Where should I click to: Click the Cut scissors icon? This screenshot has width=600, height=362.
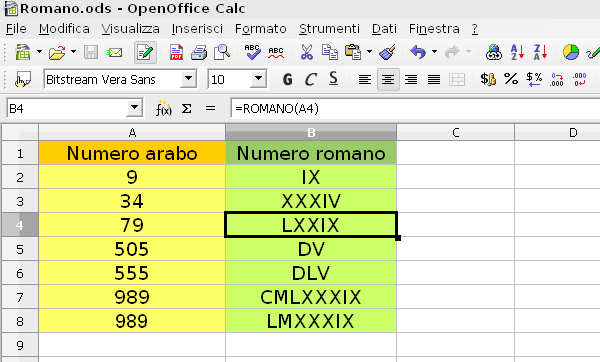(307, 52)
